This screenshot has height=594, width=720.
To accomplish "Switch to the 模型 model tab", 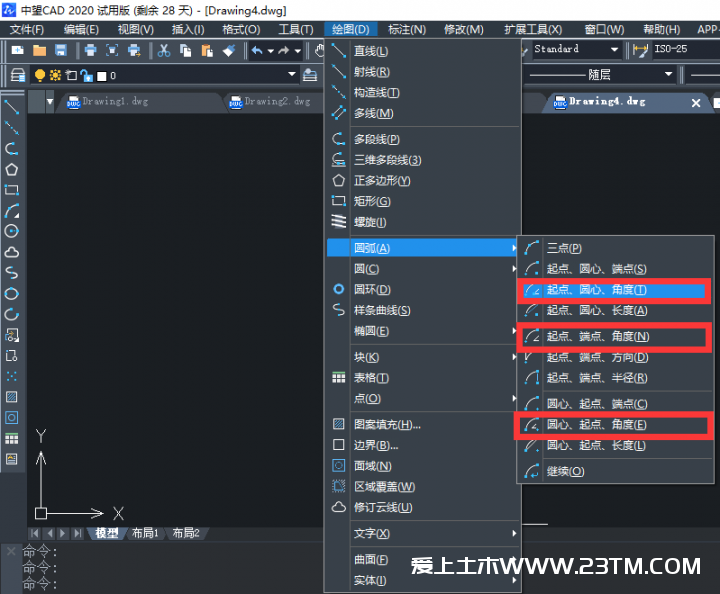I will (x=107, y=533).
